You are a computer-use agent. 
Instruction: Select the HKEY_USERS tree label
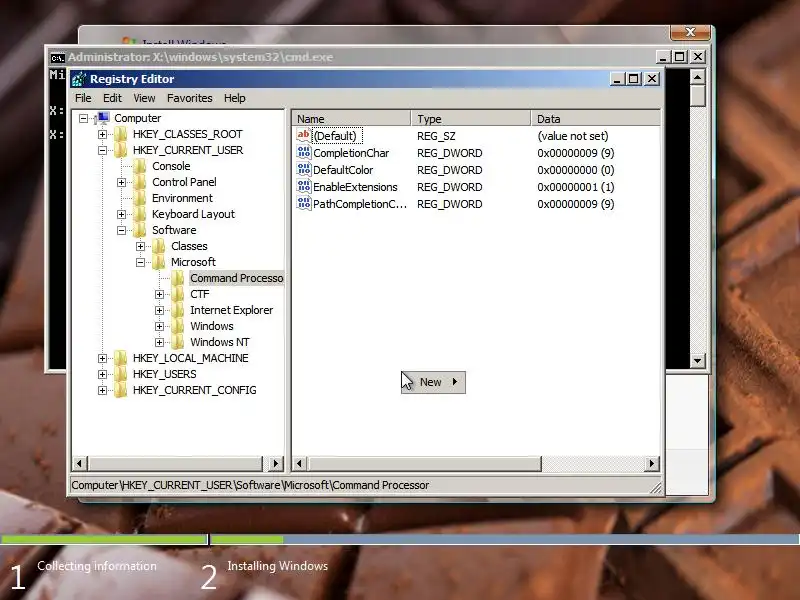[x=165, y=374]
